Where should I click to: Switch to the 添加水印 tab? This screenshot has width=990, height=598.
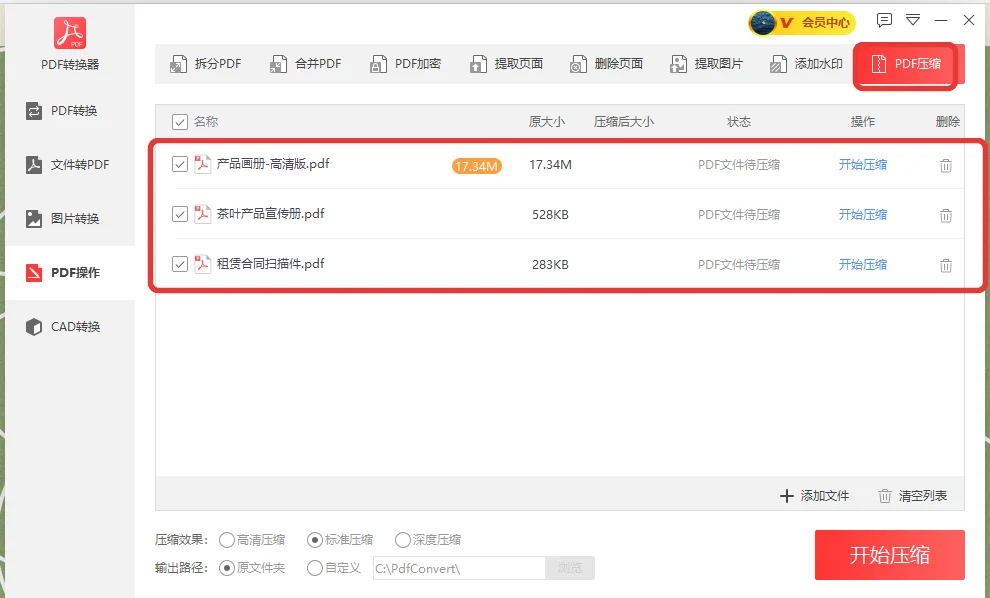point(806,64)
